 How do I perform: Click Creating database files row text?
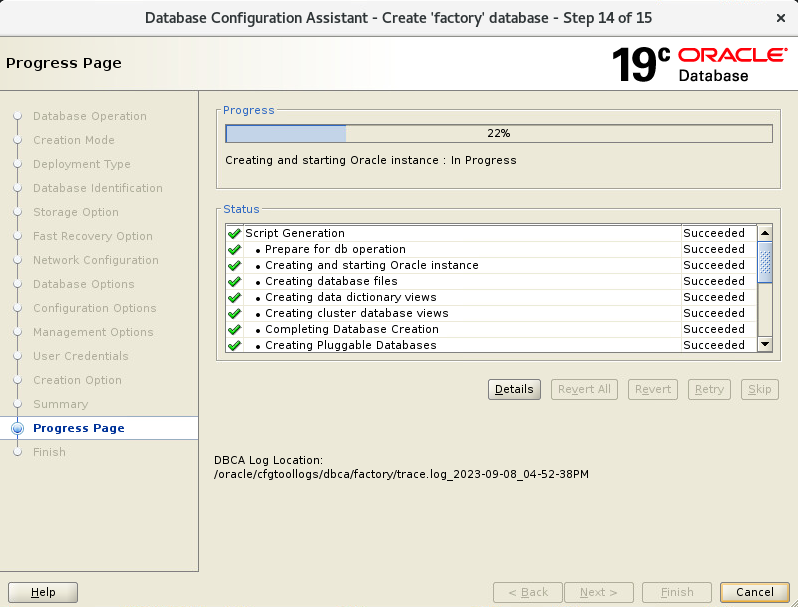coord(331,281)
